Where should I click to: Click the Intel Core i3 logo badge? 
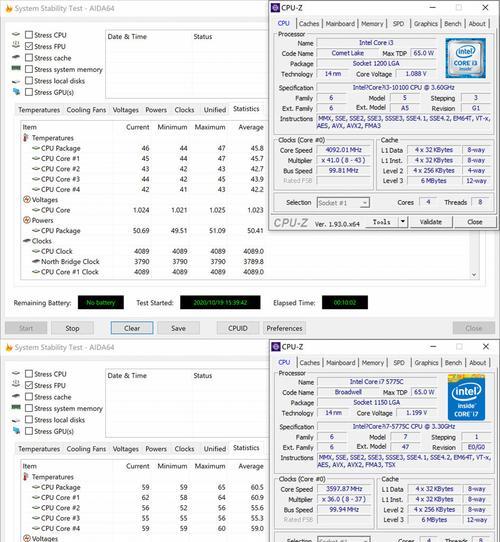[x=465, y=58]
